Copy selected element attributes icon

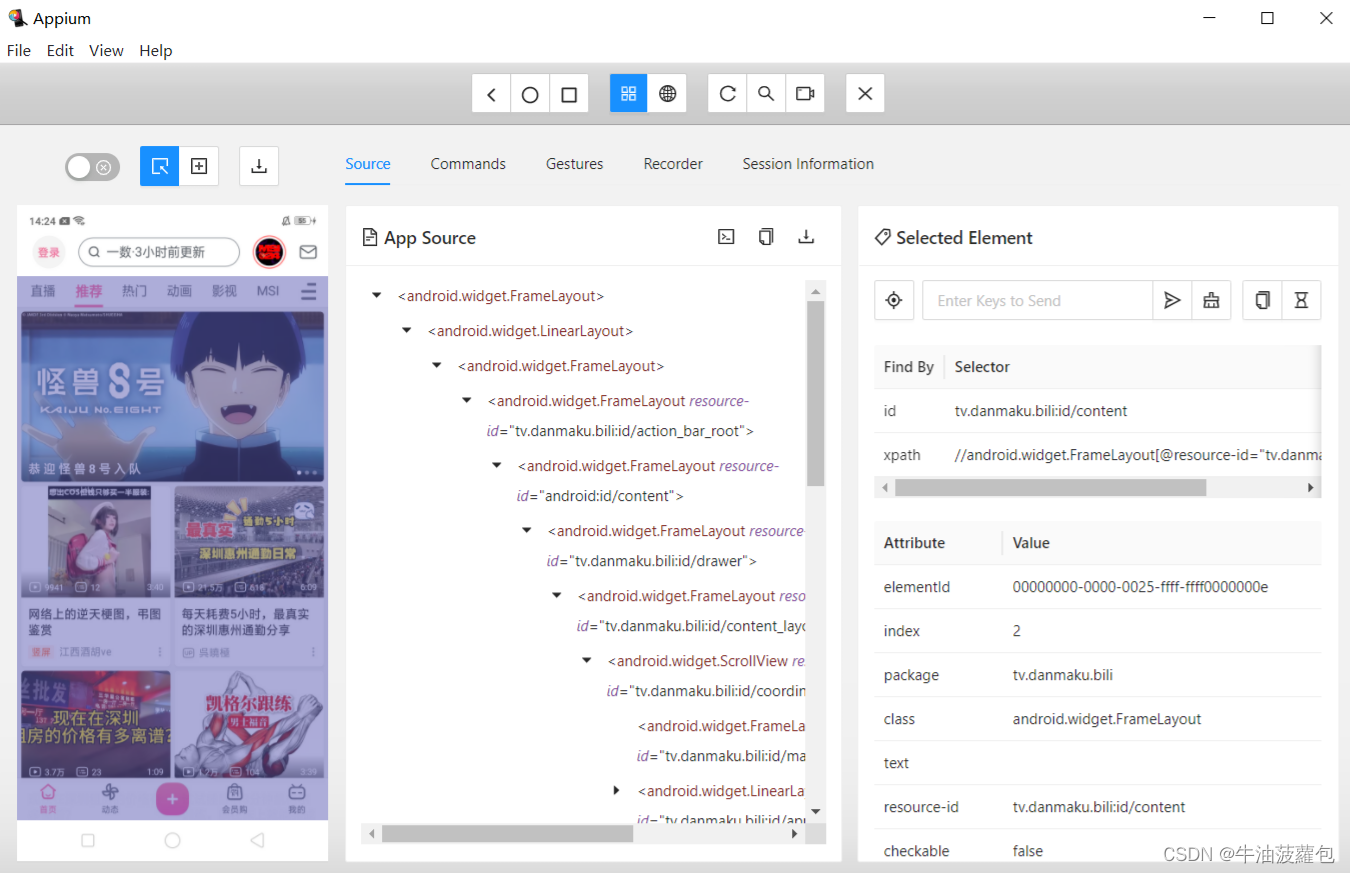1263,300
